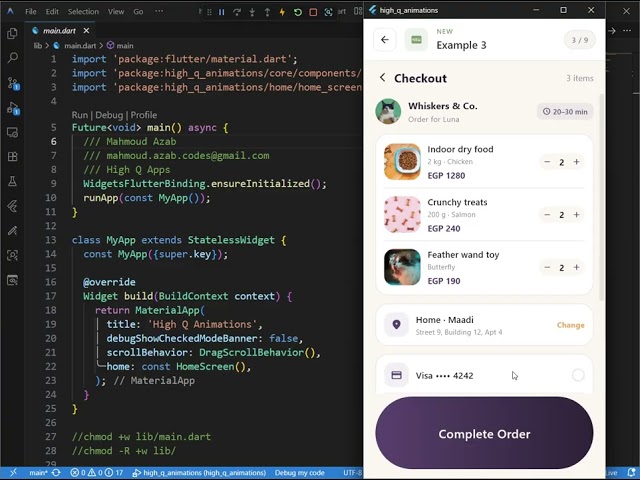Click the Complete Order button
Viewport: 640px width, 480px height.
pos(484,433)
